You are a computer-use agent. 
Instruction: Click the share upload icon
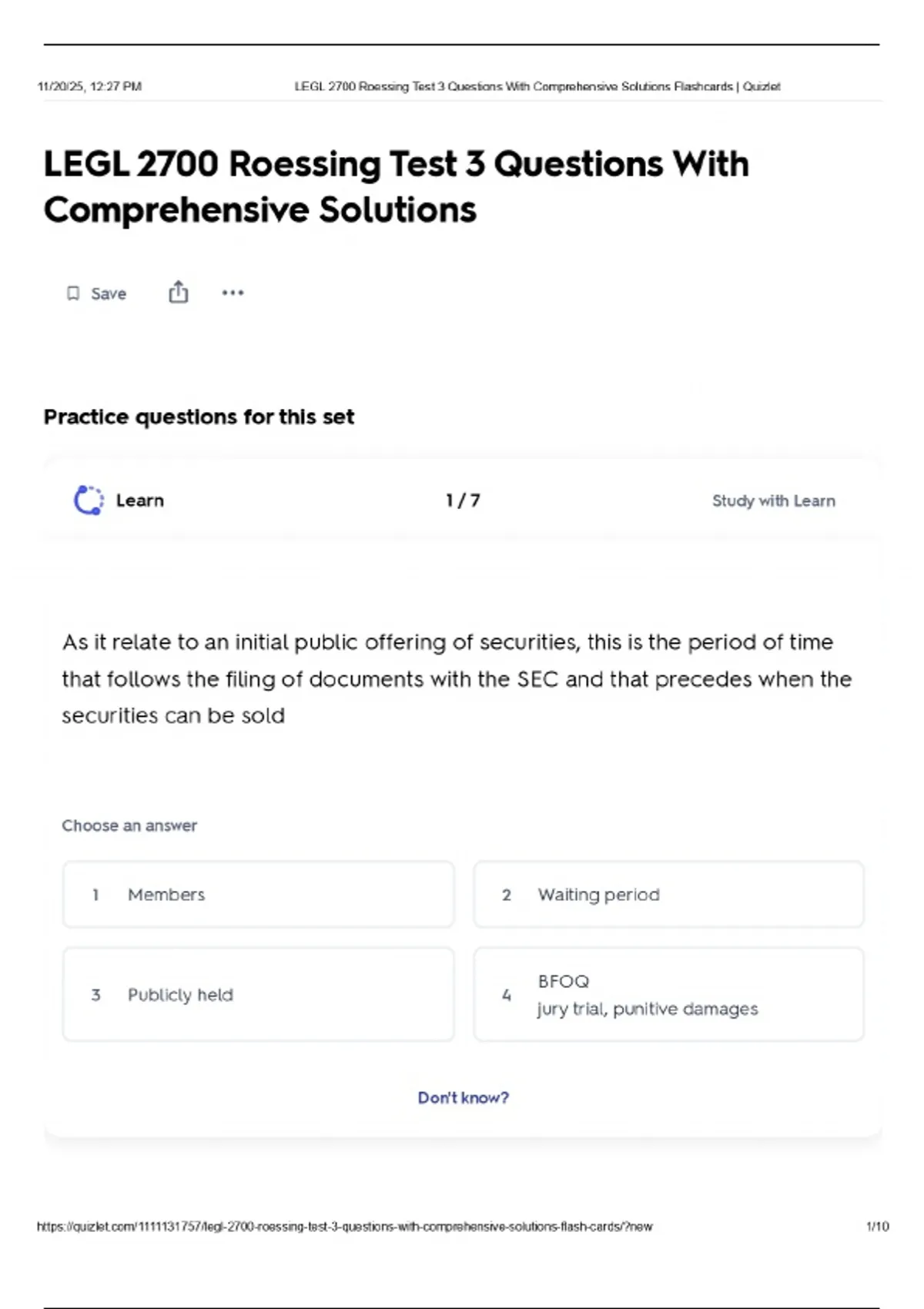pyautogui.click(x=178, y=293)
